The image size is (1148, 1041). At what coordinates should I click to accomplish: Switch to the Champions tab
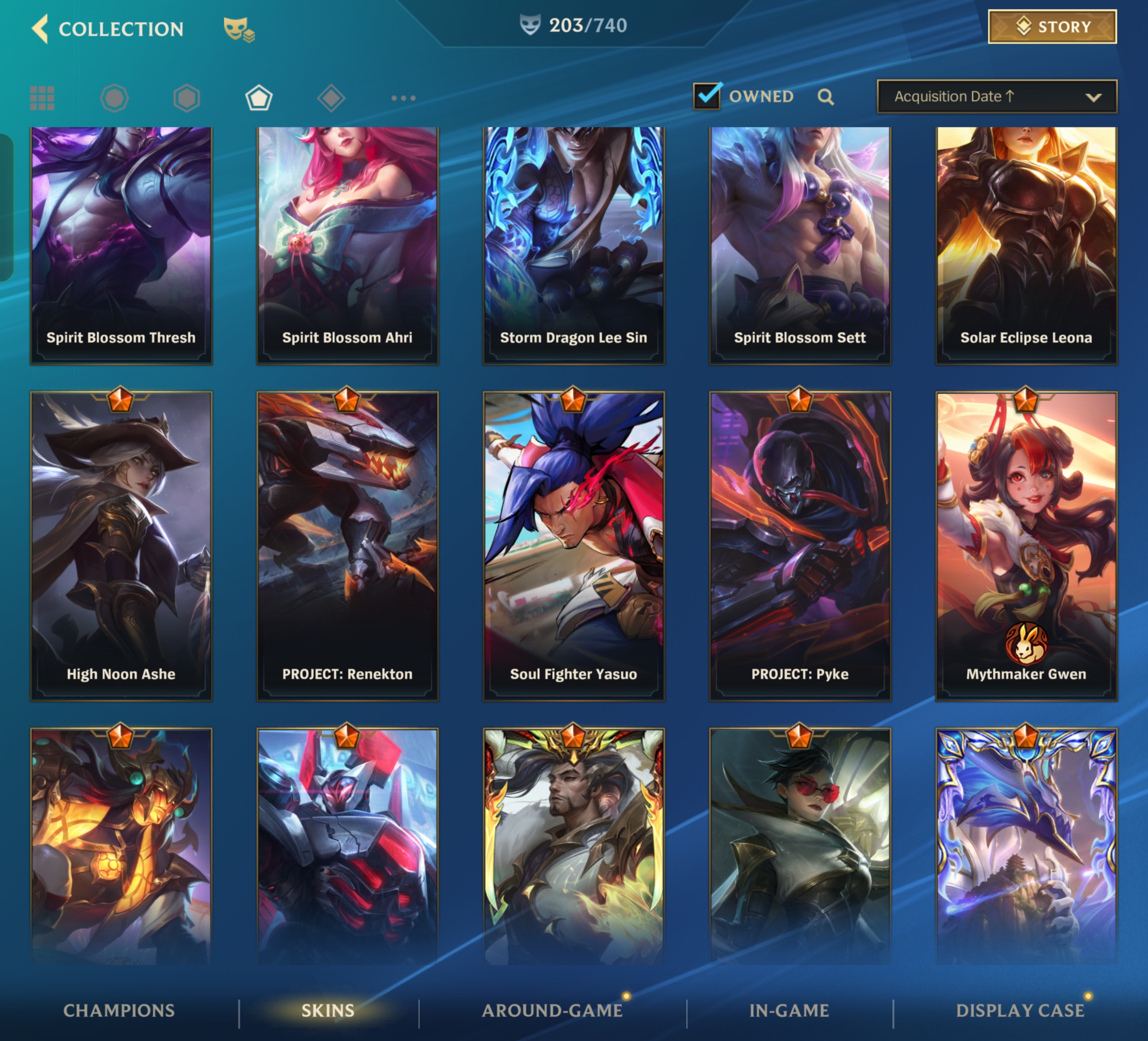[x=119, y=1010]
